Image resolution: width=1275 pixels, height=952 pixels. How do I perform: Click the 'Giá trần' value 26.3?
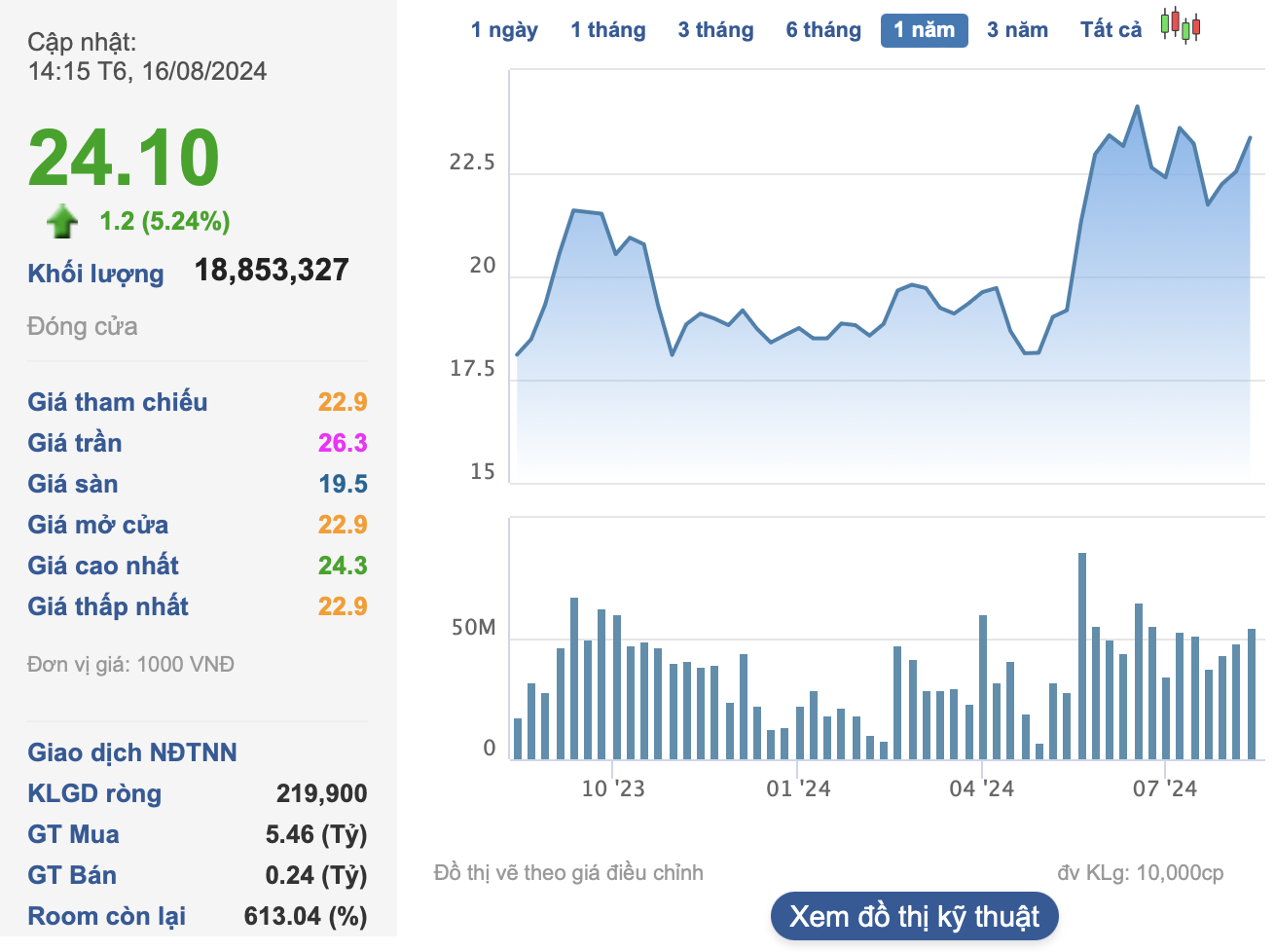click(x=343, y=443)
